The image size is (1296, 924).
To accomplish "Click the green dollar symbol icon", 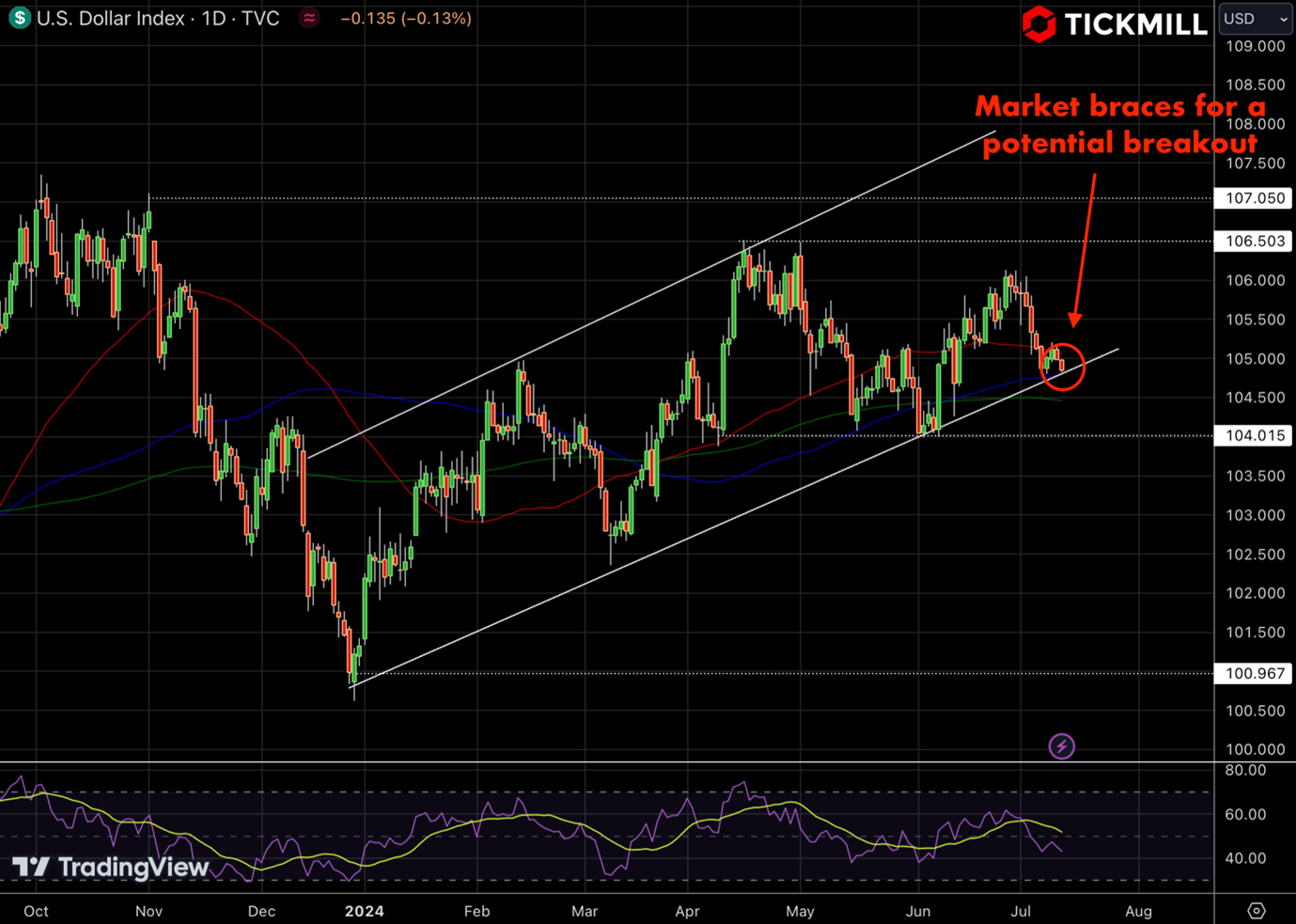I will coord(20,18).
